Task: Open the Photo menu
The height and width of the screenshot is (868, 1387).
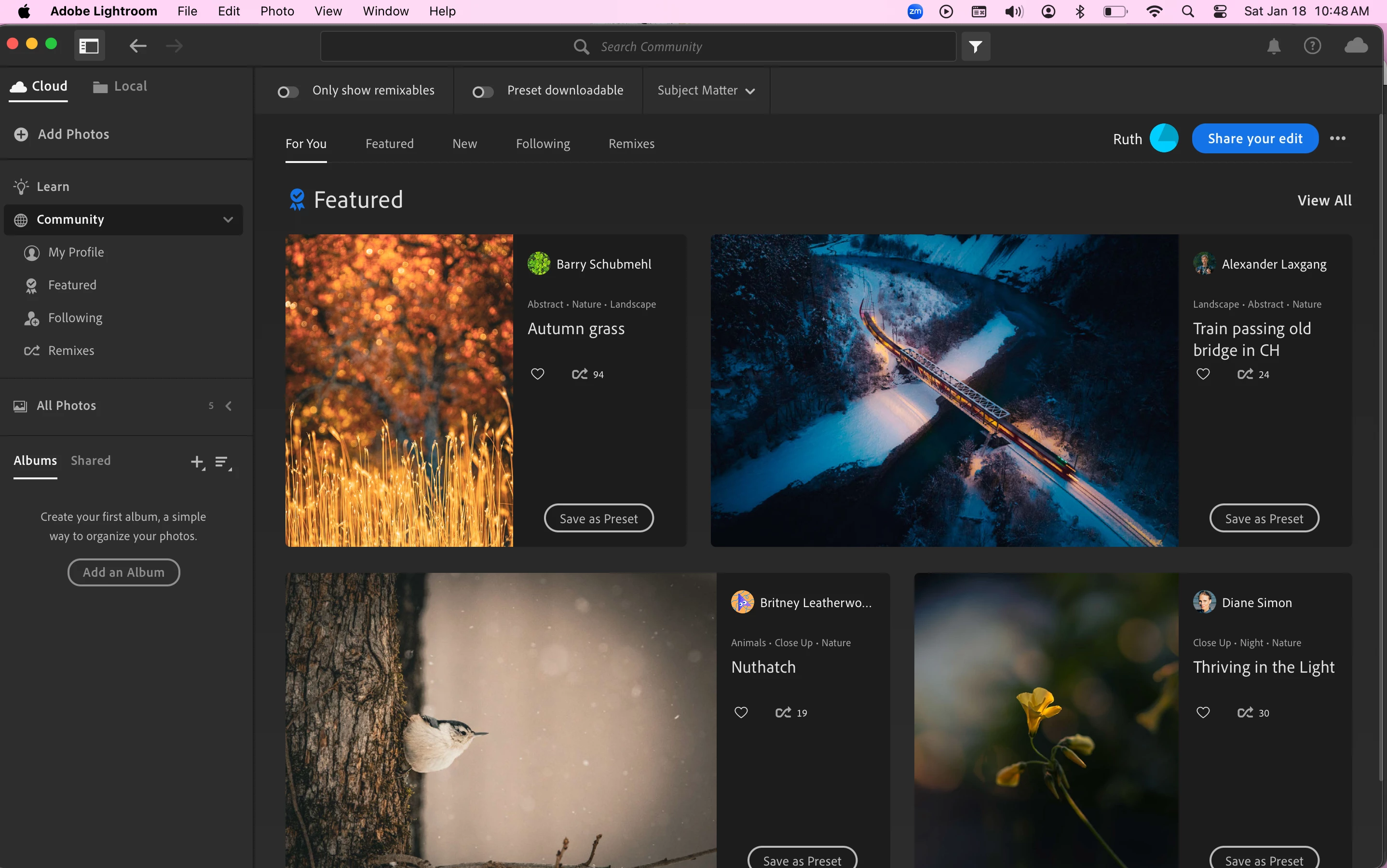Action: [x=277, y=11]
